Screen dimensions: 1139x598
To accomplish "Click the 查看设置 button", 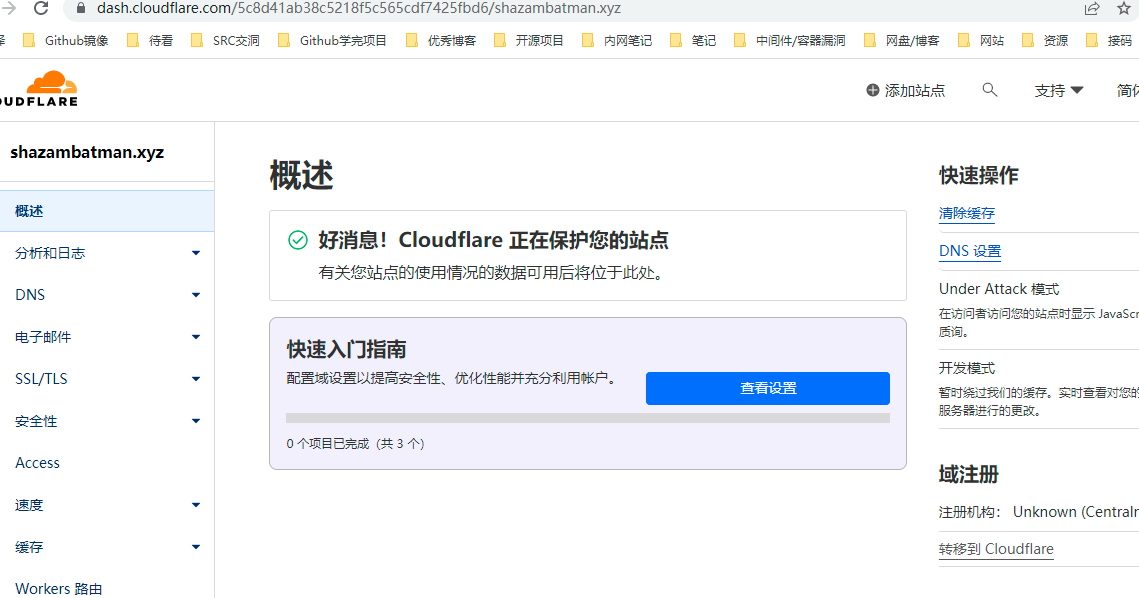I will (768, 388).
